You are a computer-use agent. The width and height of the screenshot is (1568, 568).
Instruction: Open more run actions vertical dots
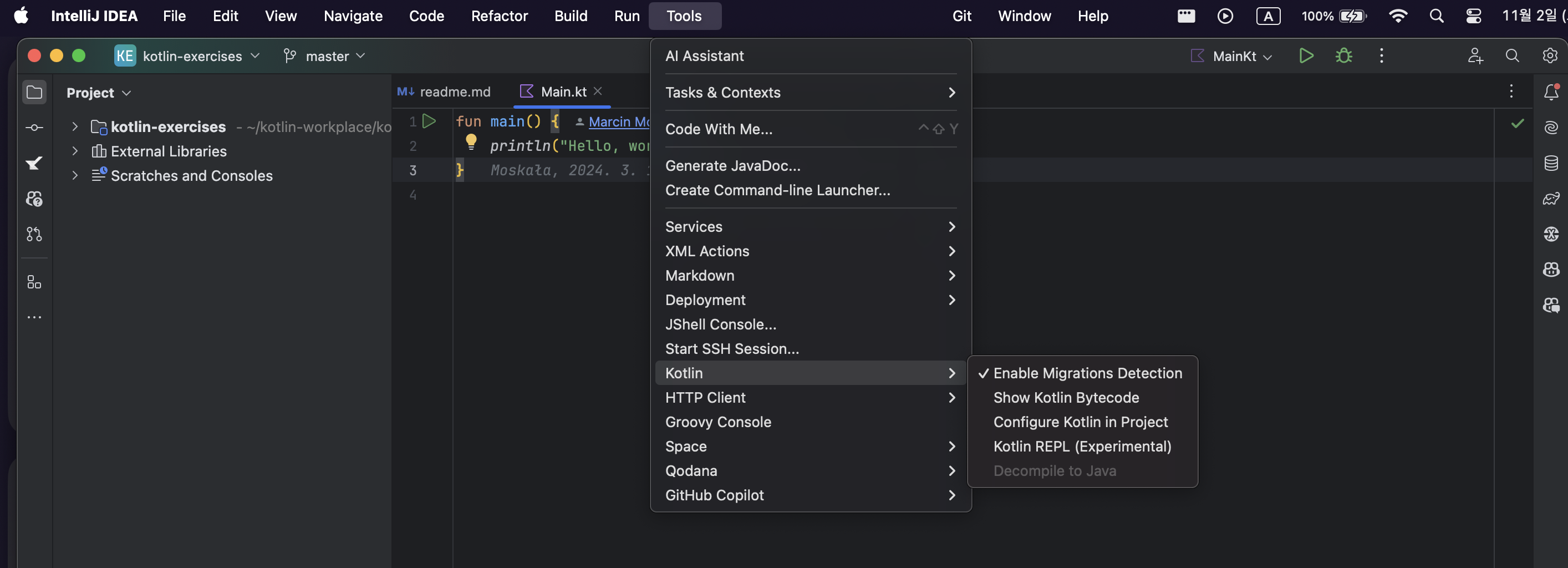[1381, 56]
